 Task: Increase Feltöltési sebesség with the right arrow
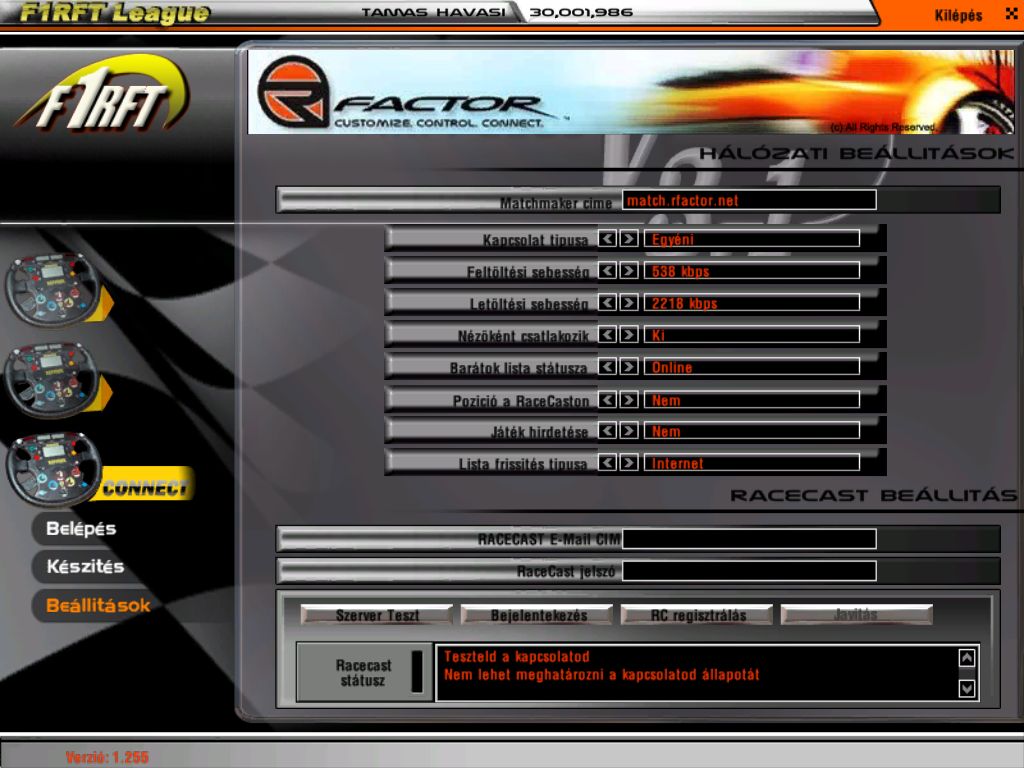tap(629, 270)
